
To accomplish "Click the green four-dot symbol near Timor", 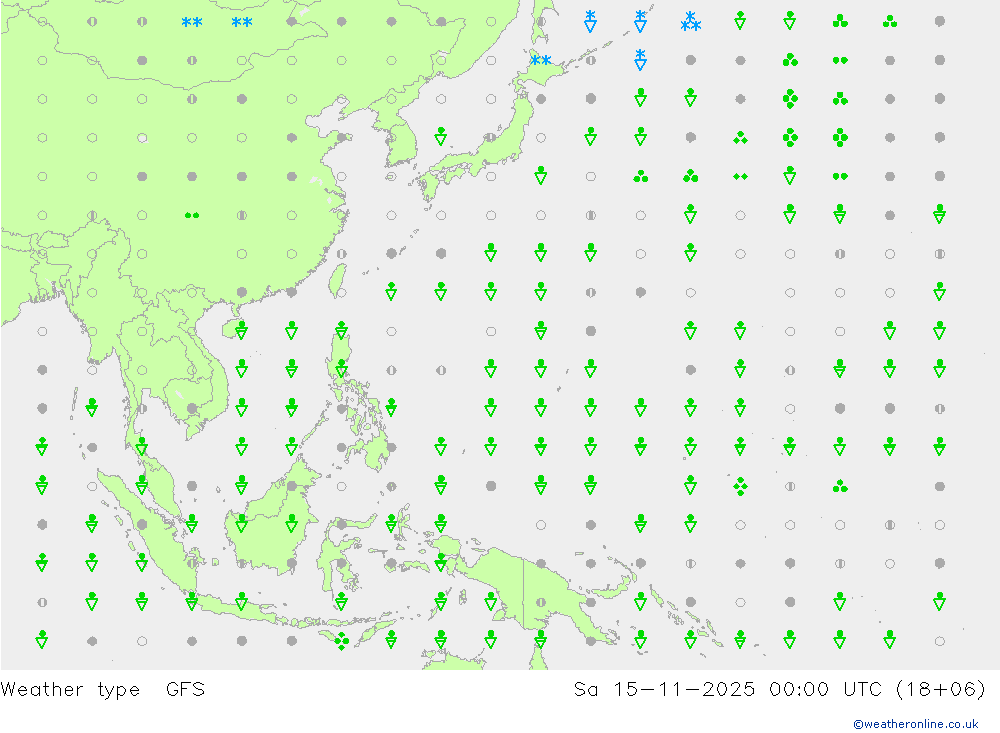I will tap(342, 641).
